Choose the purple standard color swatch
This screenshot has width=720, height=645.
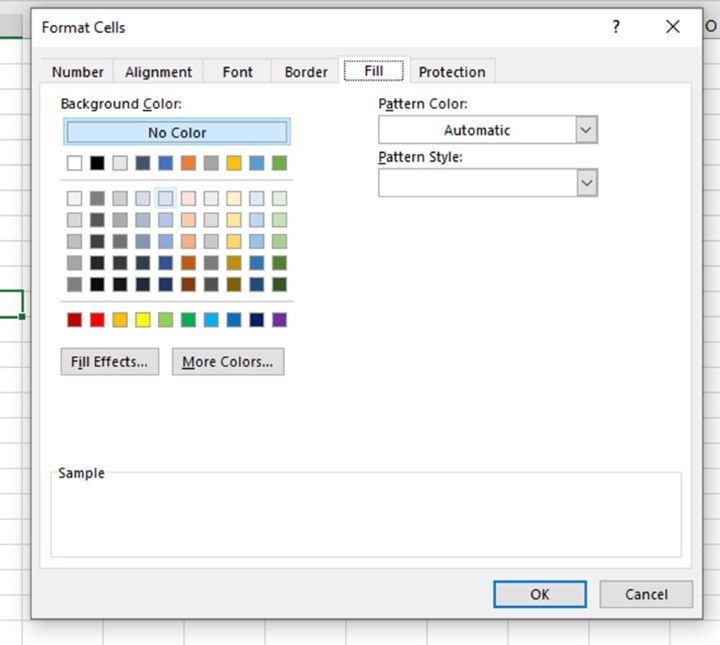279,320
